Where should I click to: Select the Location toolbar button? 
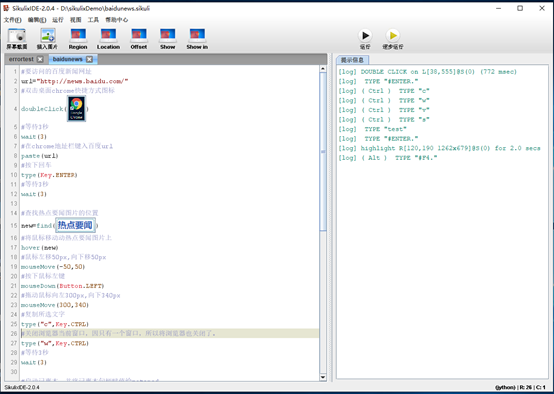tap(108, 39)
